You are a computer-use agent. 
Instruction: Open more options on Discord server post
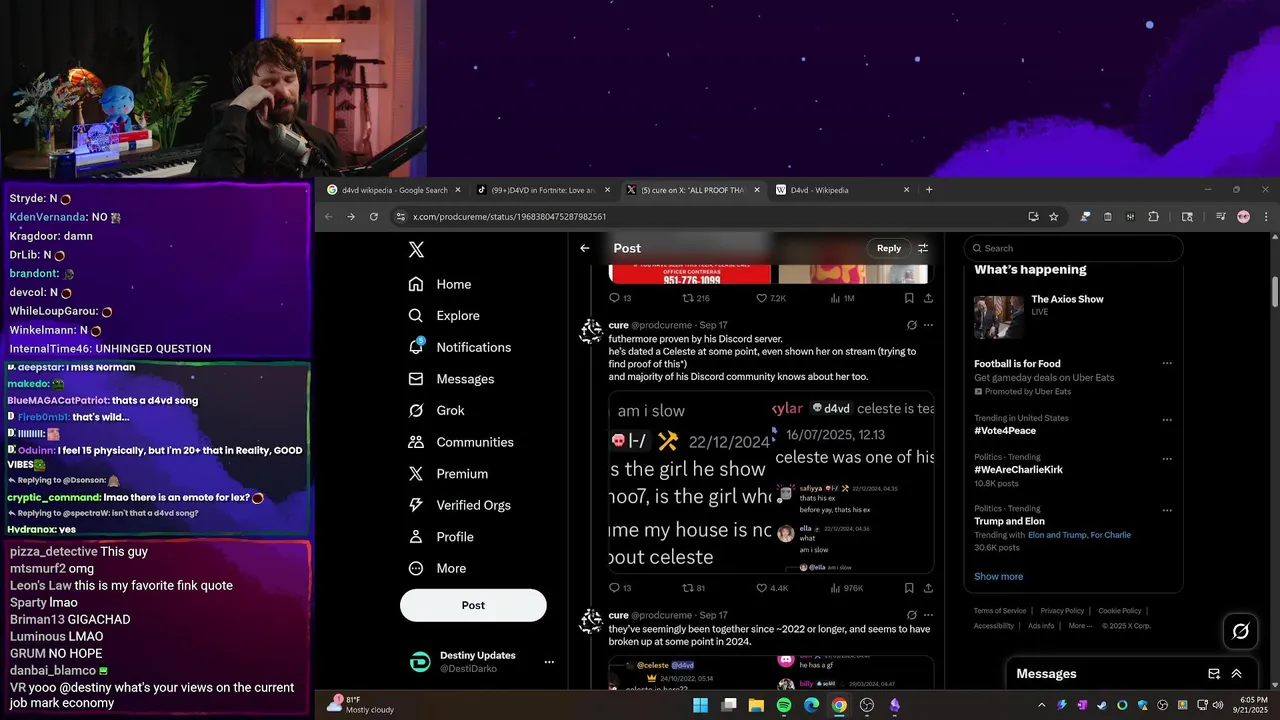[x=928, y=325]
